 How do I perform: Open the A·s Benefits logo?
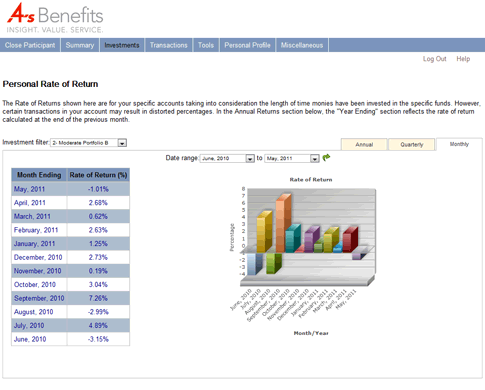pos(55,18)
